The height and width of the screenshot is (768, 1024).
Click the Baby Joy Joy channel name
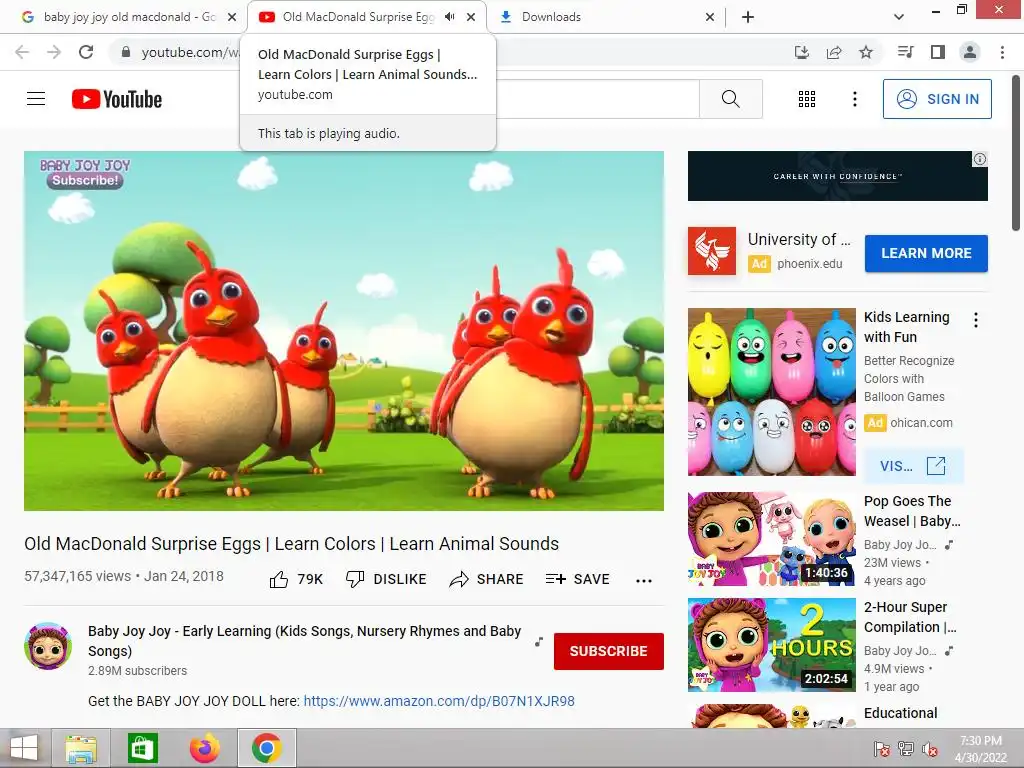(x=304, y=641)
